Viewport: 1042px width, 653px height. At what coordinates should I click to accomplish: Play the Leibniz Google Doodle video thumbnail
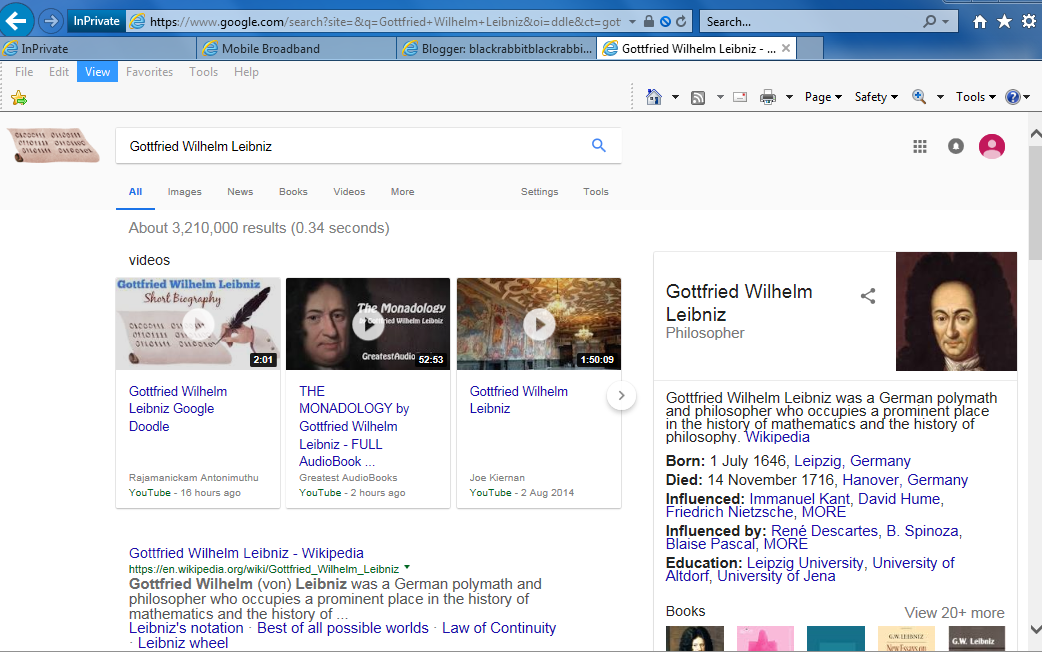197,324
